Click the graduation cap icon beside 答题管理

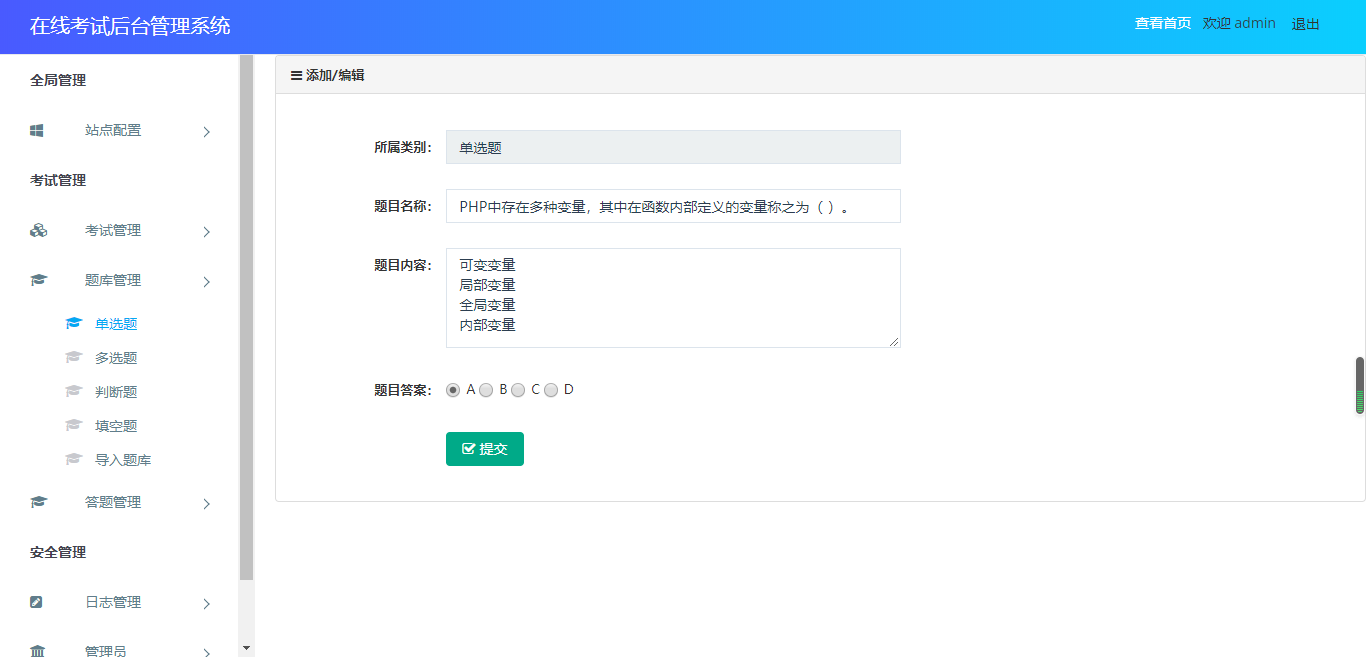pyautogui.click(x=38, y=502)
